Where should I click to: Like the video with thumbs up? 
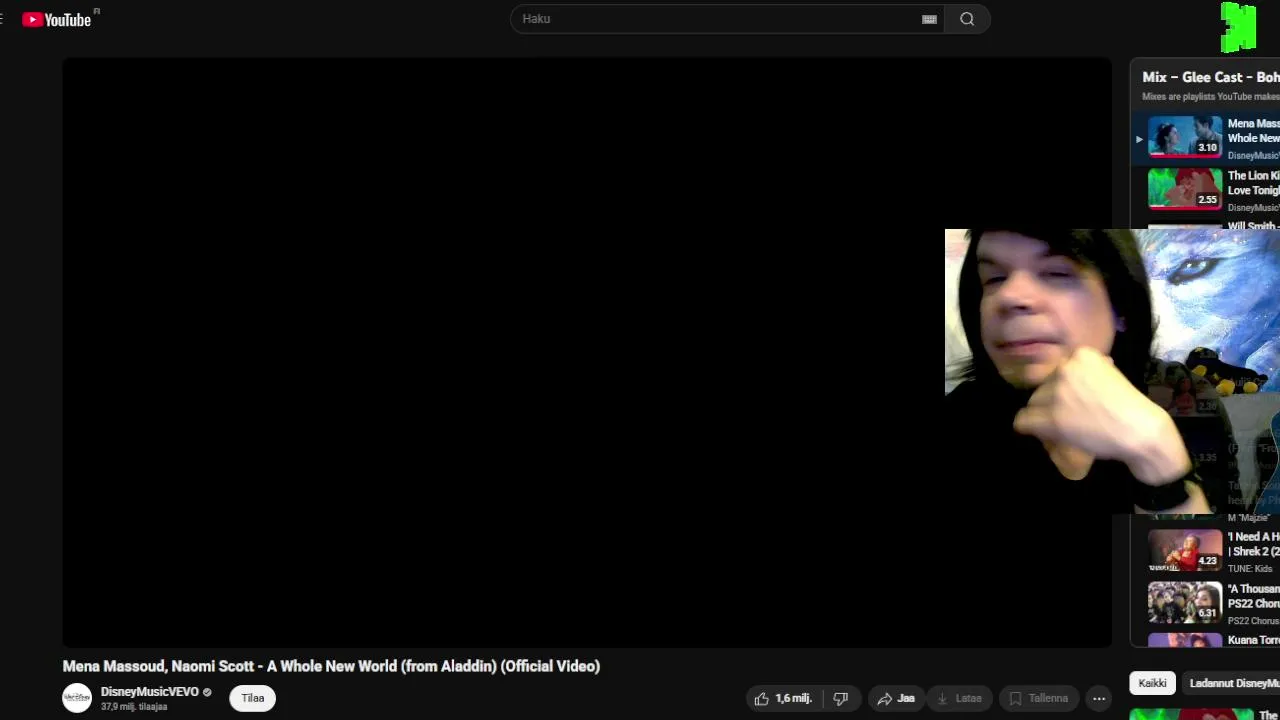point(783,698)
